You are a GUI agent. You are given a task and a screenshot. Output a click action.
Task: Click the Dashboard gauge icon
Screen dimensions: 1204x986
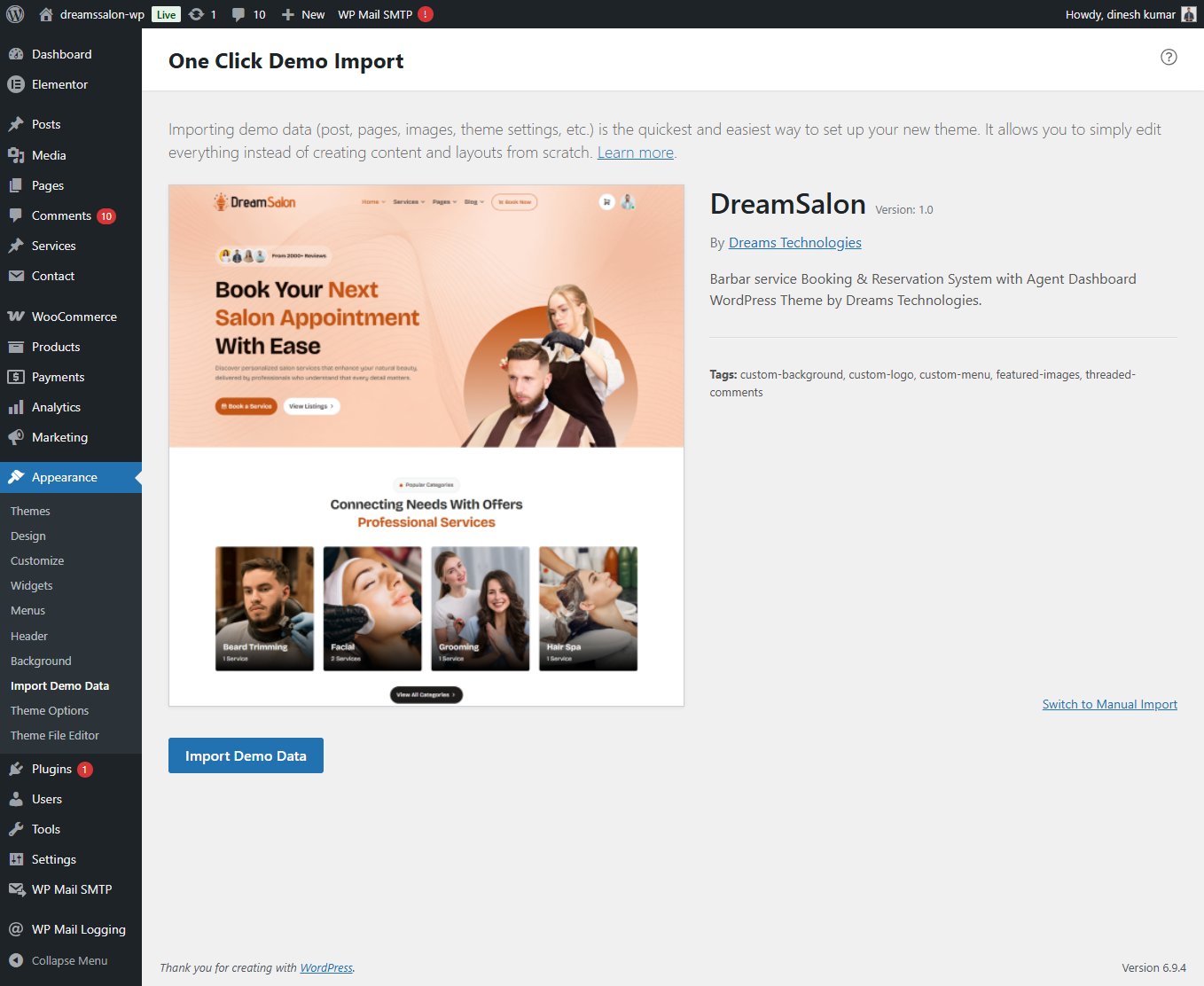tap(16, 54)
